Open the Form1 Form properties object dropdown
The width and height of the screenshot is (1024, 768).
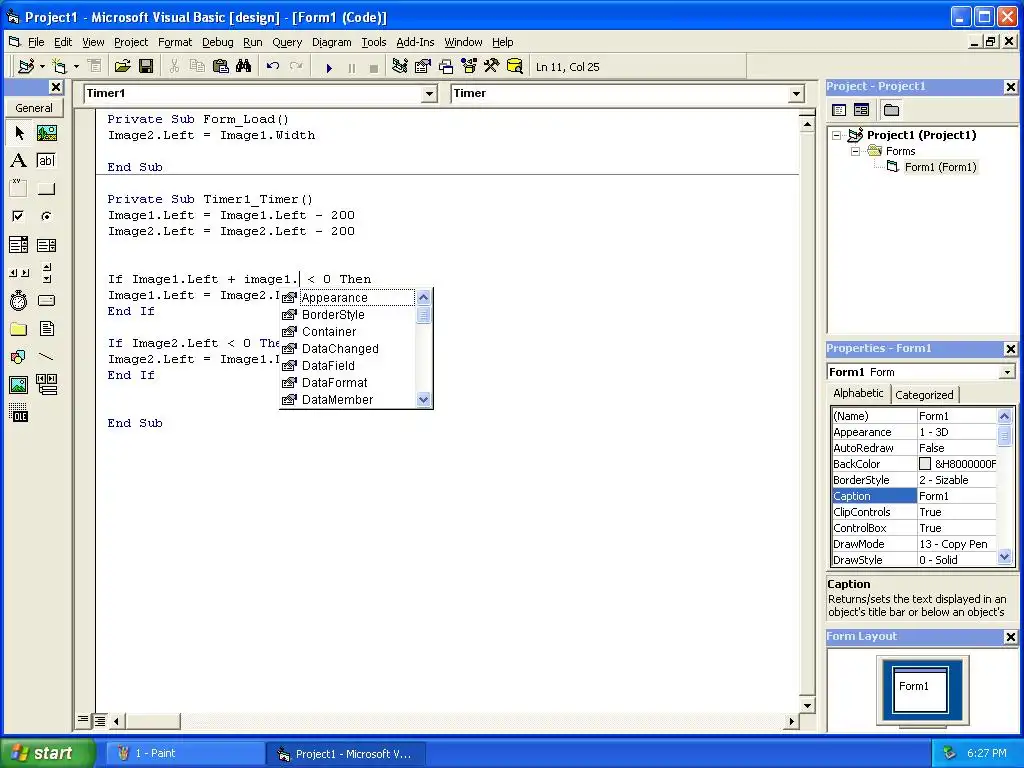pyautogui.click(x=1007, y=372)
